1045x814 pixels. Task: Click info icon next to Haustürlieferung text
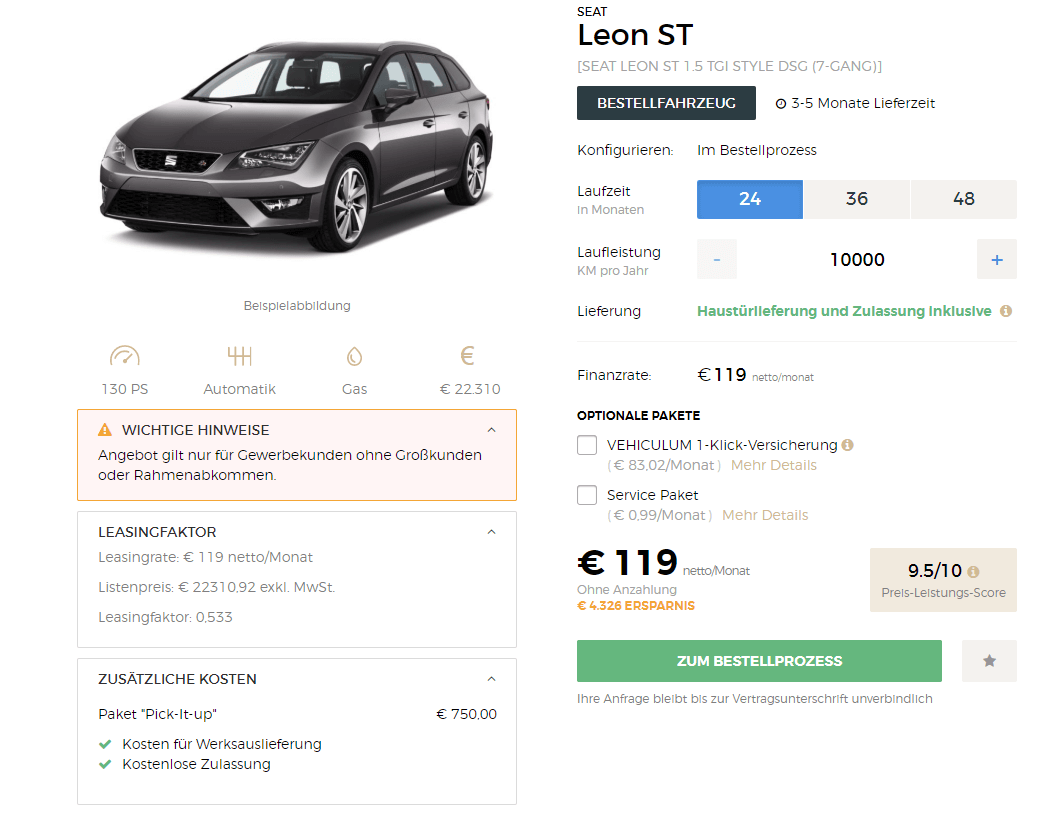(1006, 311)
